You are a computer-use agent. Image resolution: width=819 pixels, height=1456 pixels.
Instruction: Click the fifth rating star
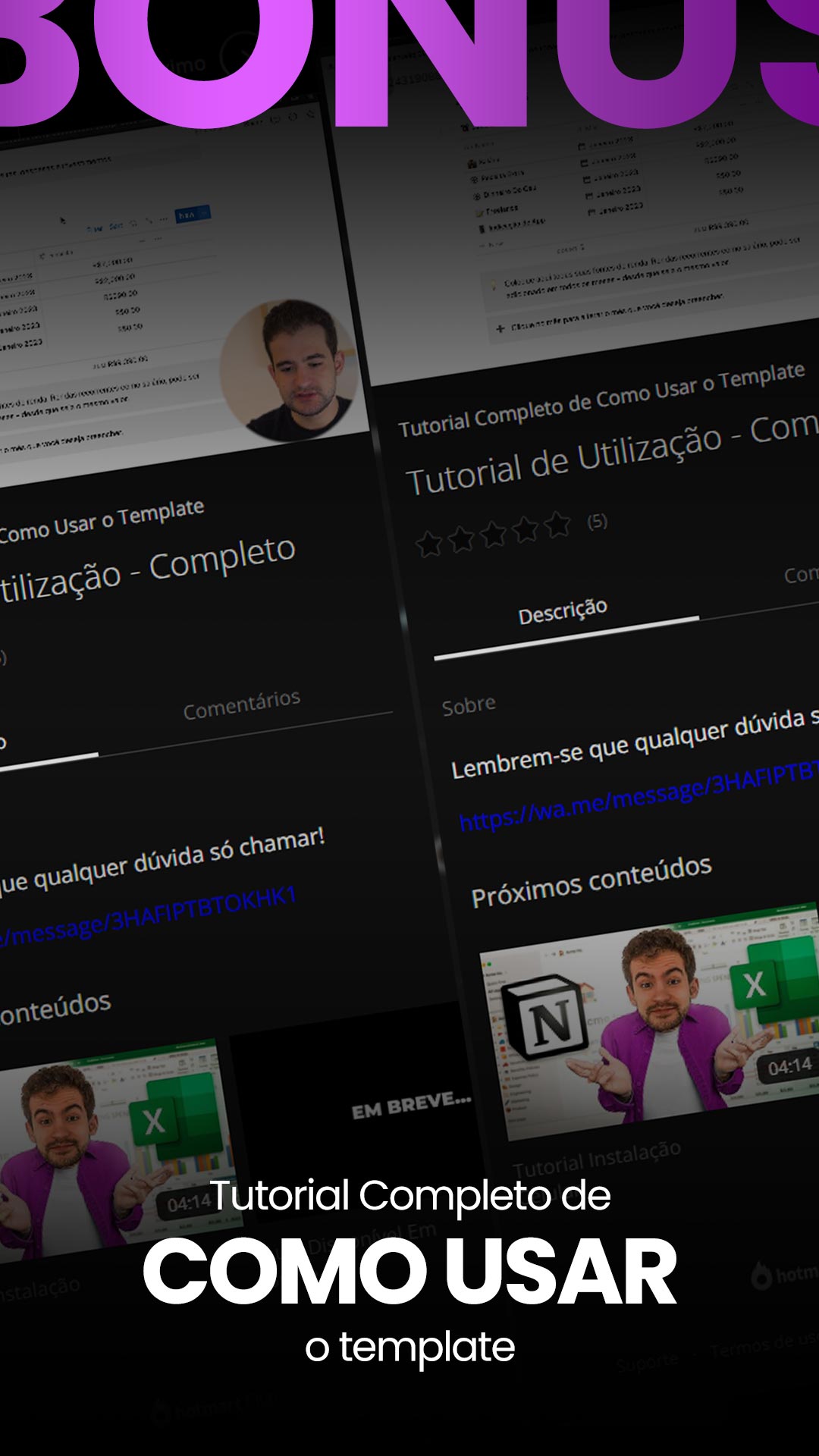(557, 524)
